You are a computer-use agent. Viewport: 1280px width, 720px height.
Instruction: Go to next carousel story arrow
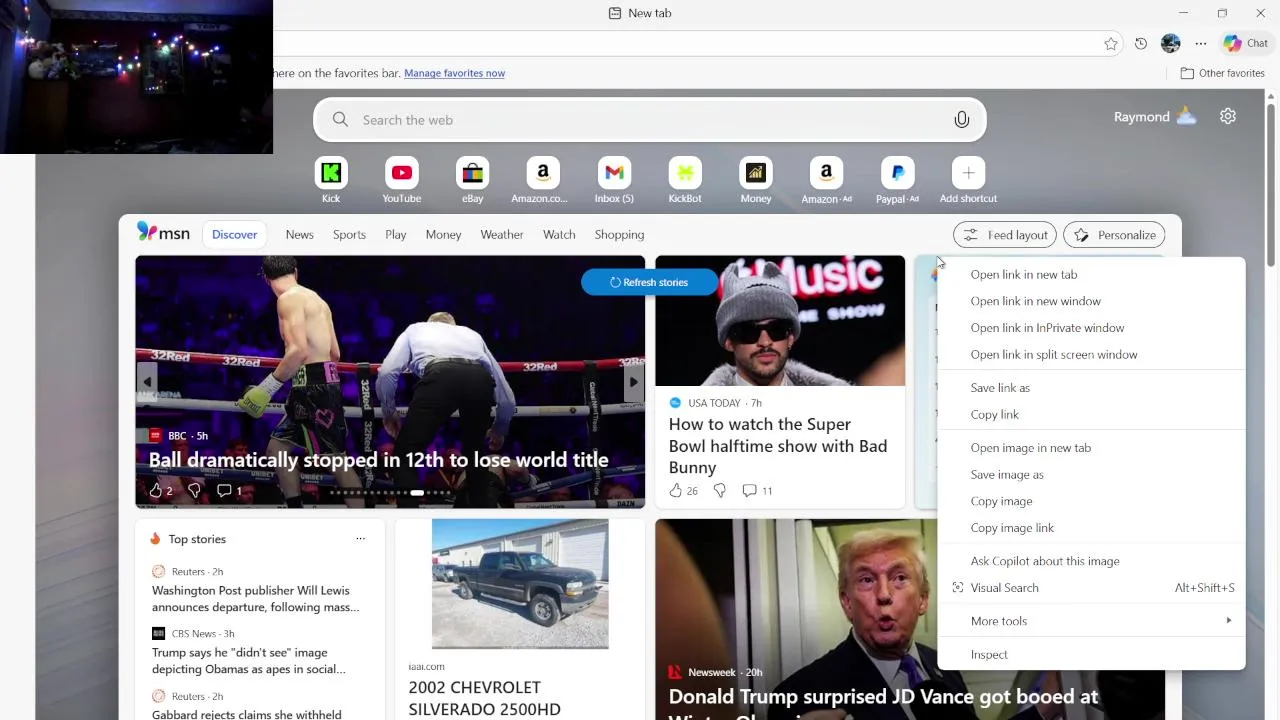[x=633, y=382]
